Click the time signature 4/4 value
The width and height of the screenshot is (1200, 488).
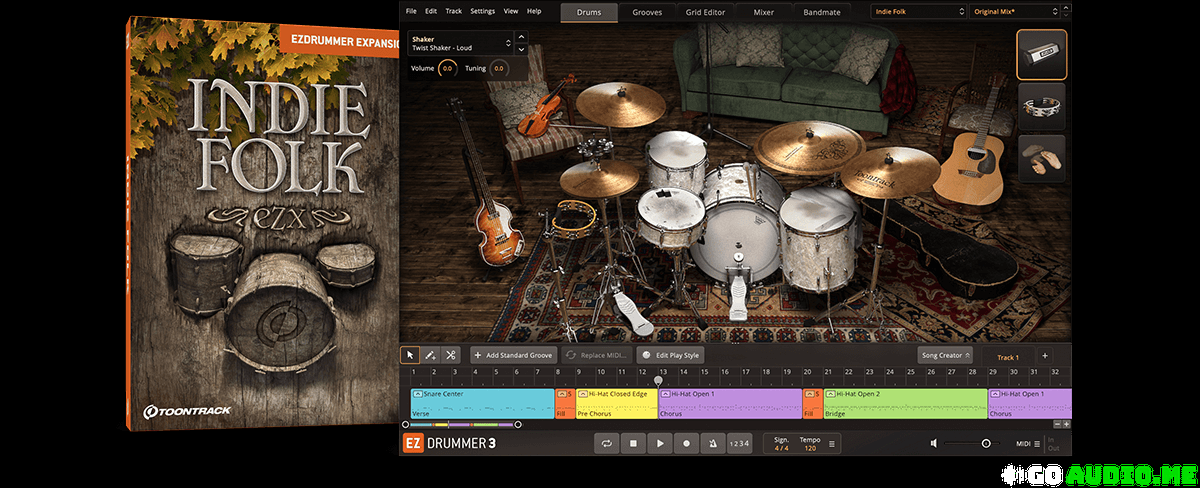click(781, 448)
